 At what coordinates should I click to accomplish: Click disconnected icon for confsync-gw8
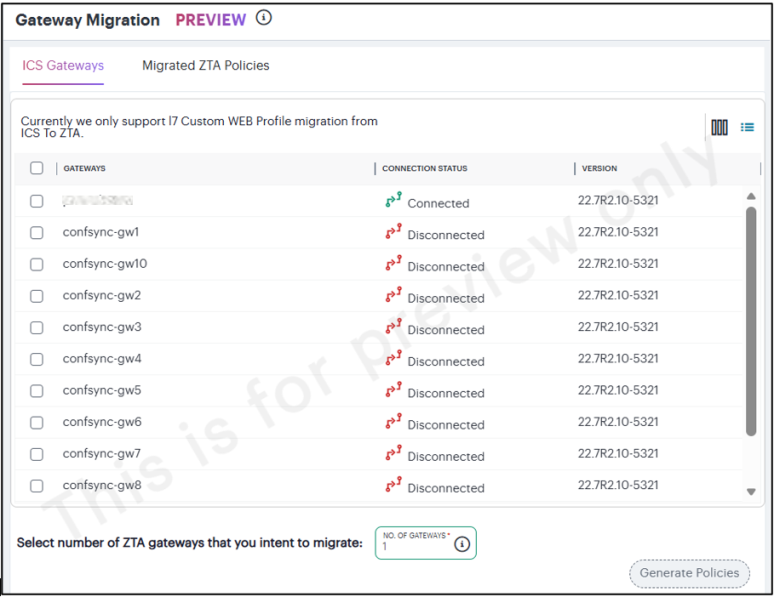(x=393, y=484)
